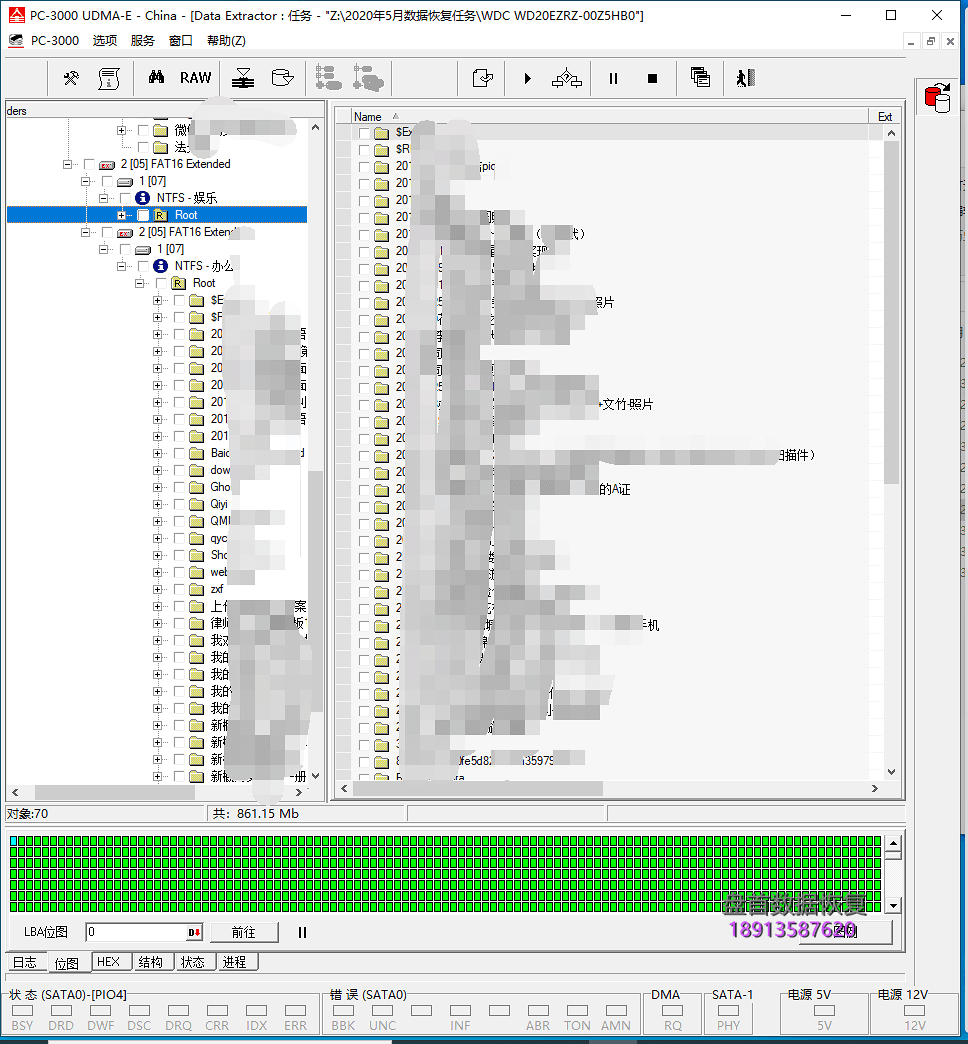Expand the highlighted Root node
This screenshot has width=968, height=1044.
point(121,215)
